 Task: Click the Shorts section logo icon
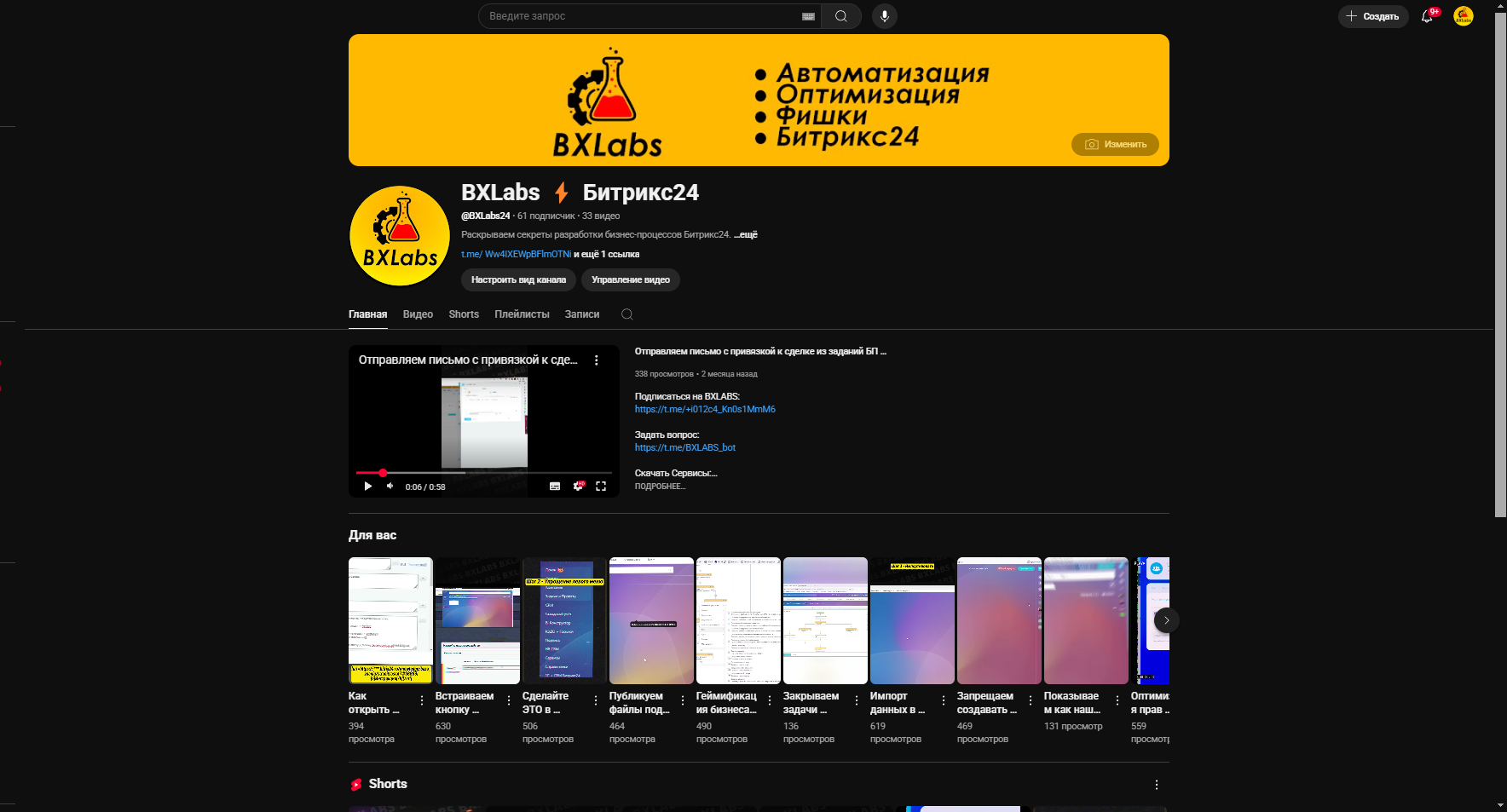pyautogui.click(x=356, y=785)
